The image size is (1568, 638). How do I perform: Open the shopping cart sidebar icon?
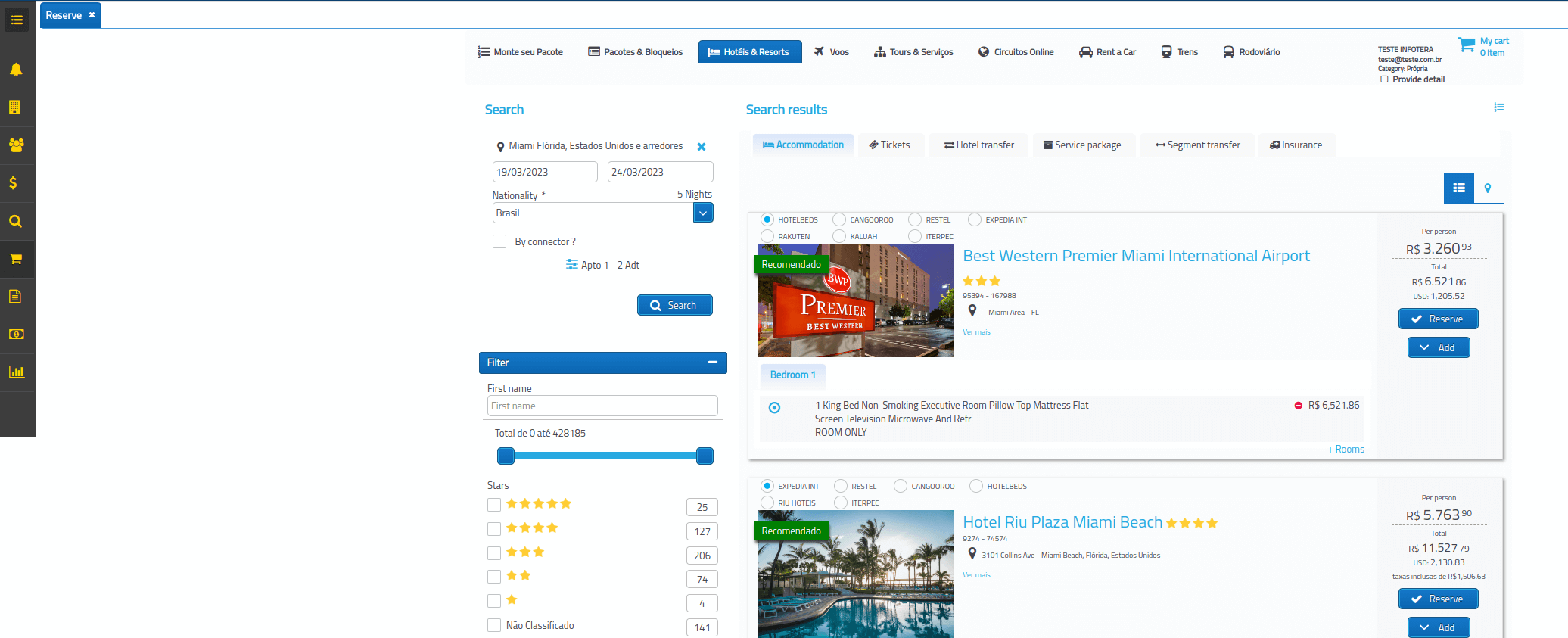15,259
